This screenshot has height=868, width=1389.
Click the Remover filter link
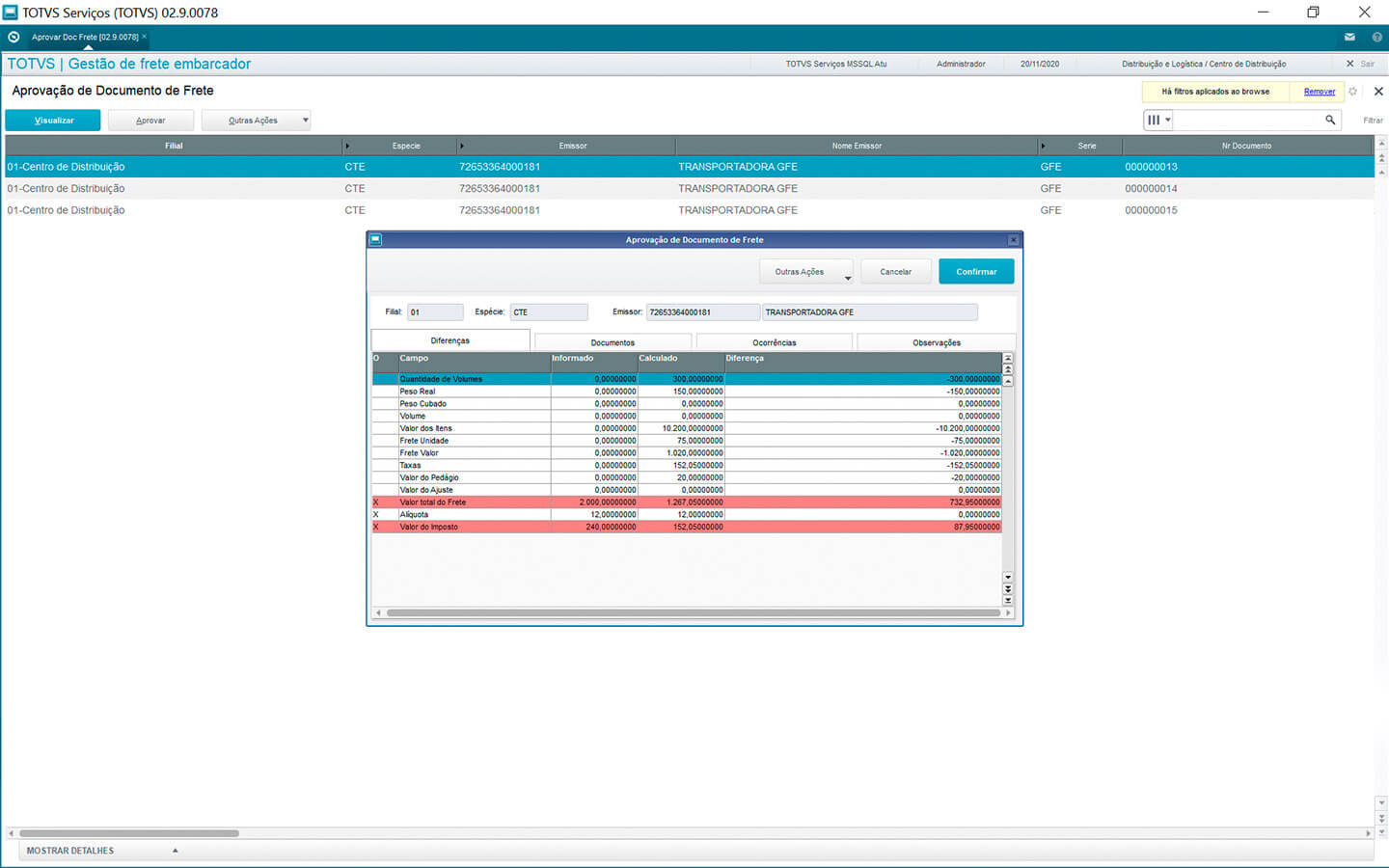coord(1319,92)
